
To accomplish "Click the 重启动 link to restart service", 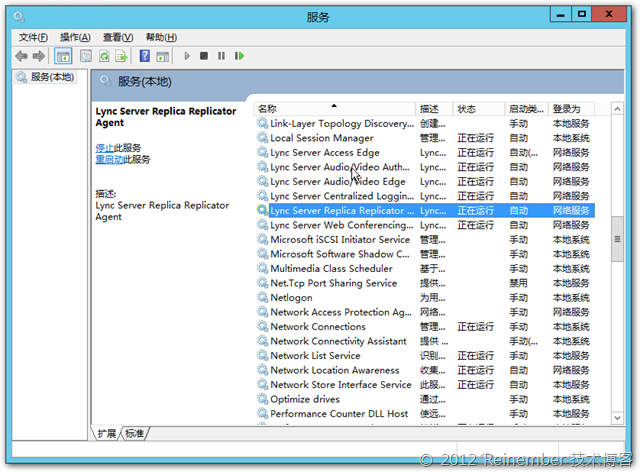I will click(109, 159).
